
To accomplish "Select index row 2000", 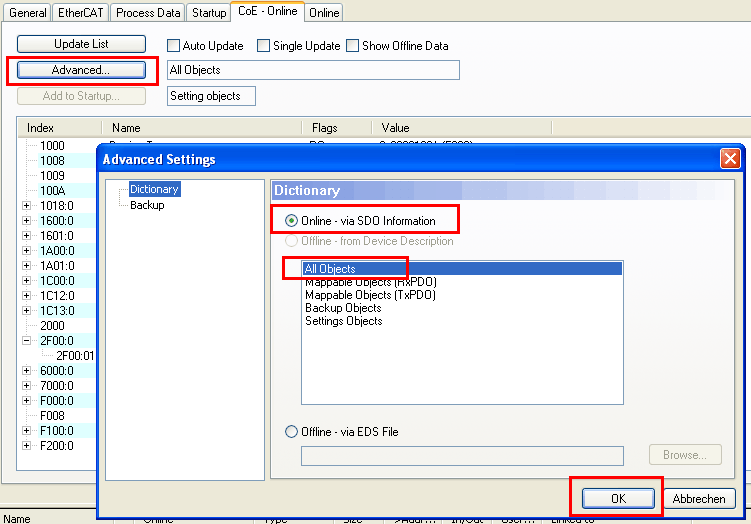I will [52, 326].
